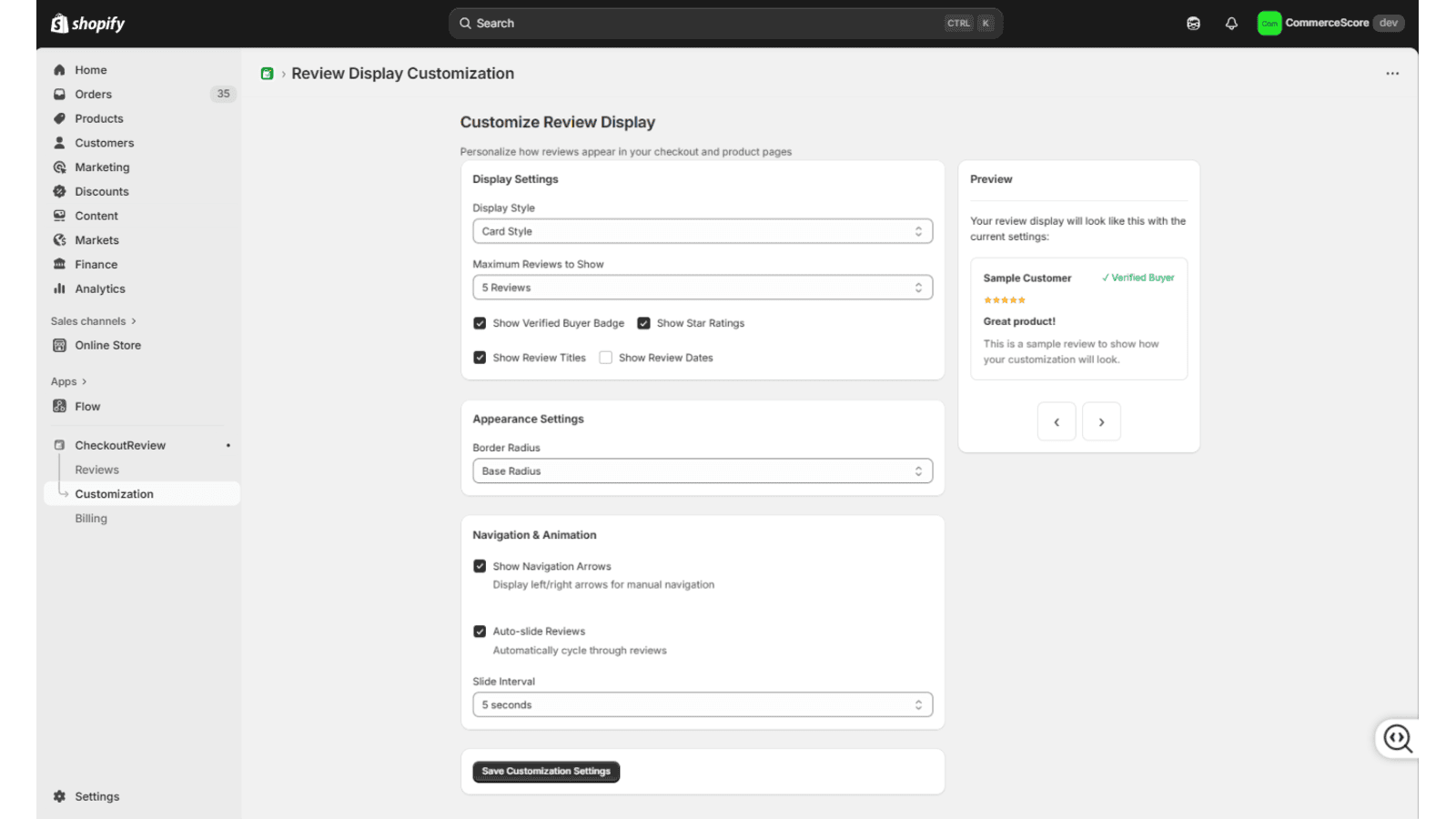Screen dimensions: 1456x819
Task: Disable Auto-slide Reviews
Action: (480, 631)
